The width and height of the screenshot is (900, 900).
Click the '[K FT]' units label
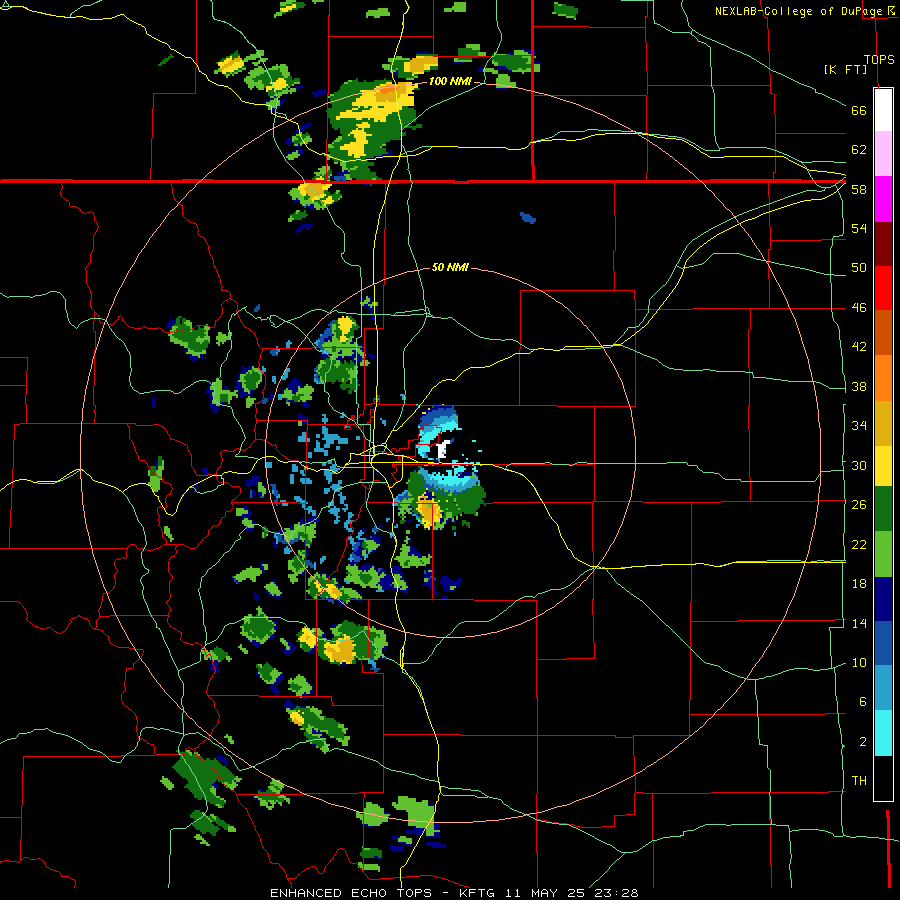tap(845, 69)
